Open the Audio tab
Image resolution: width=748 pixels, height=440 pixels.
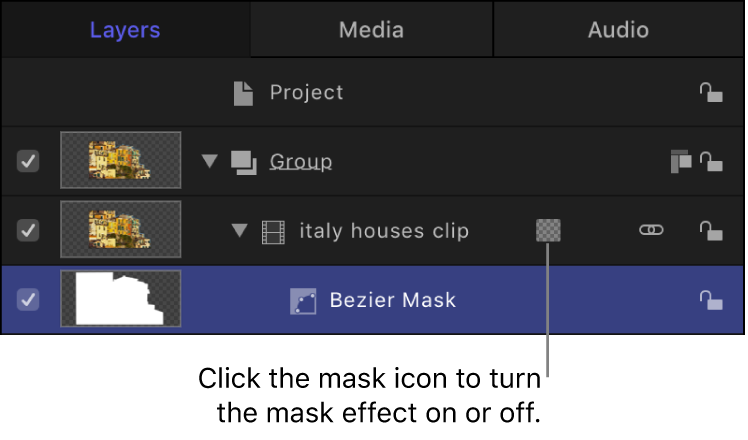tap(618, 29)
